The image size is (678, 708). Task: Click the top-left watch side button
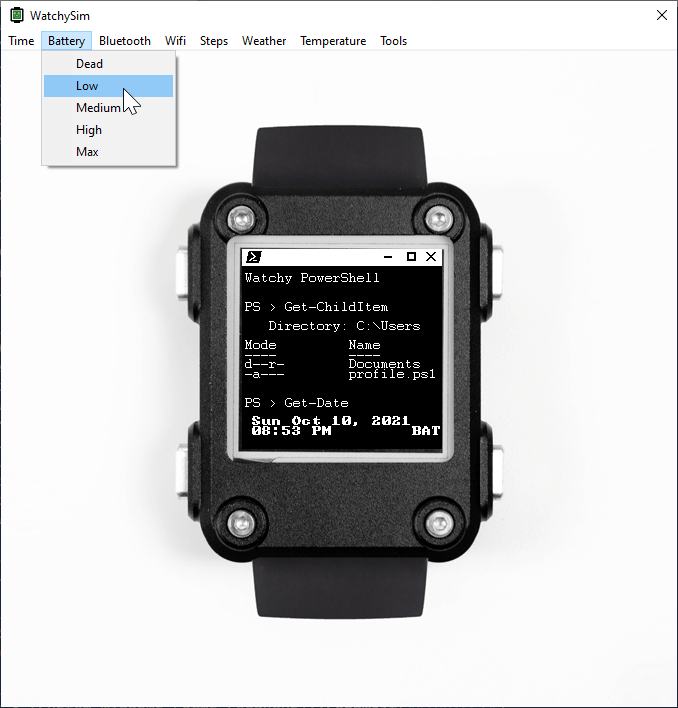point(182,272)
